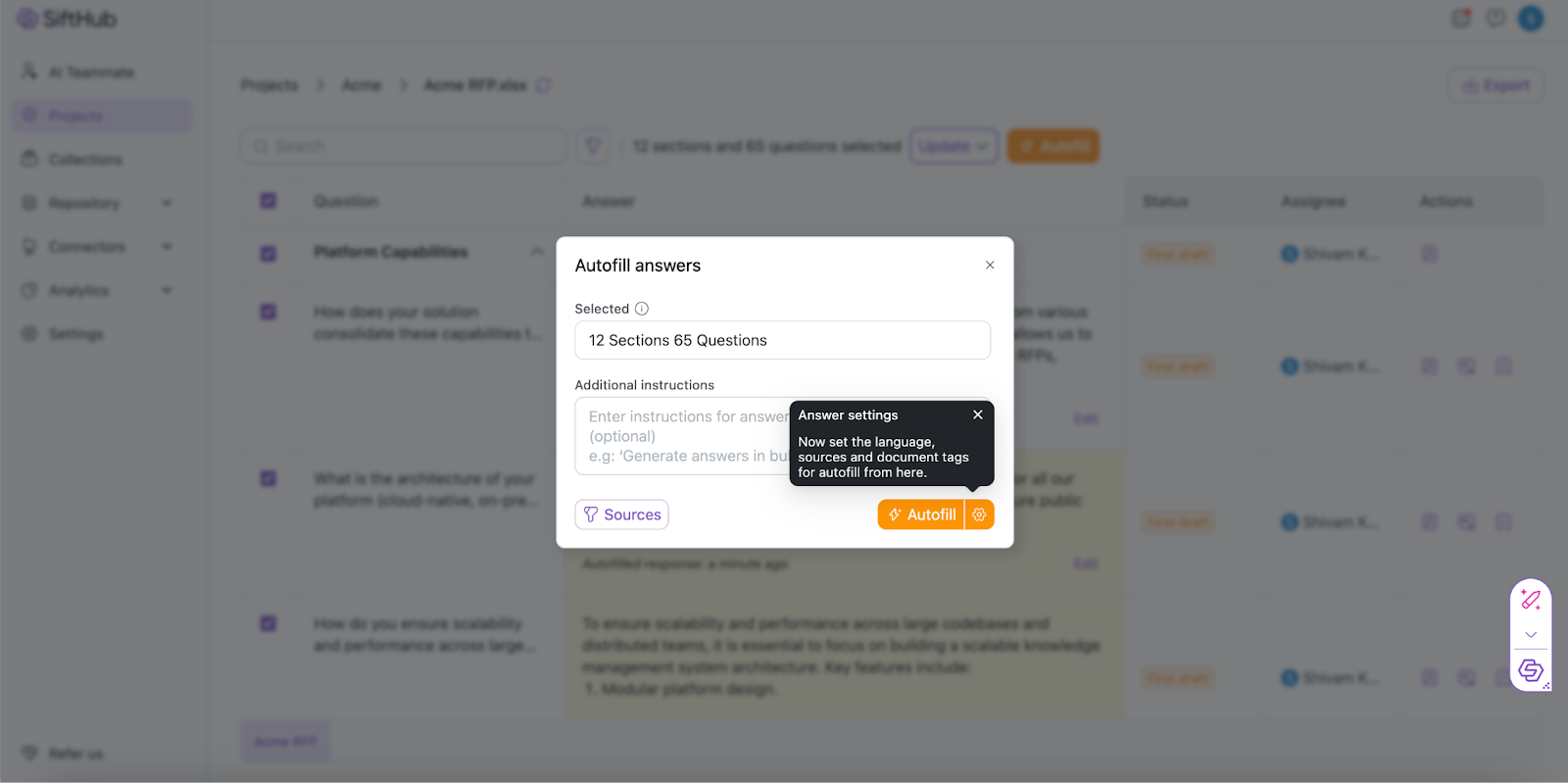The image size is (1568, 783).
Task: Open AI Teammate in sidebar
Action: tap(90, 73)
